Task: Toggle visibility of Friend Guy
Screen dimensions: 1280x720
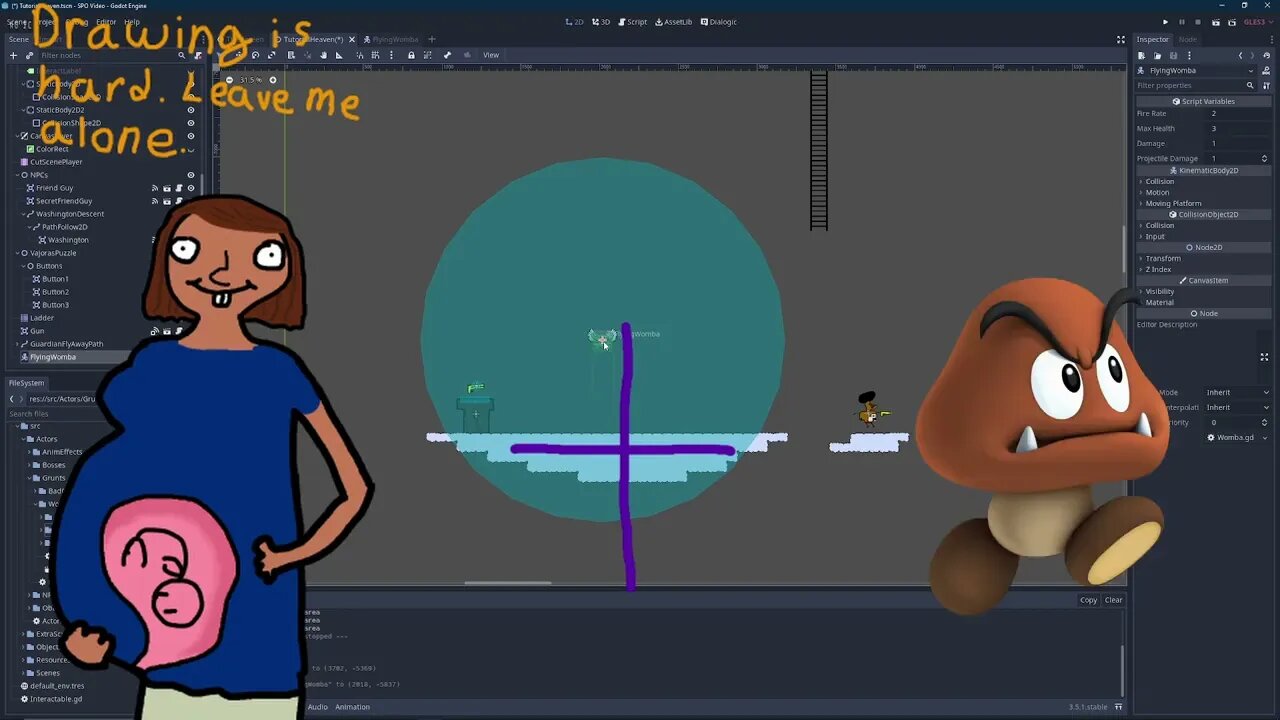Action: tap(191, 188)
